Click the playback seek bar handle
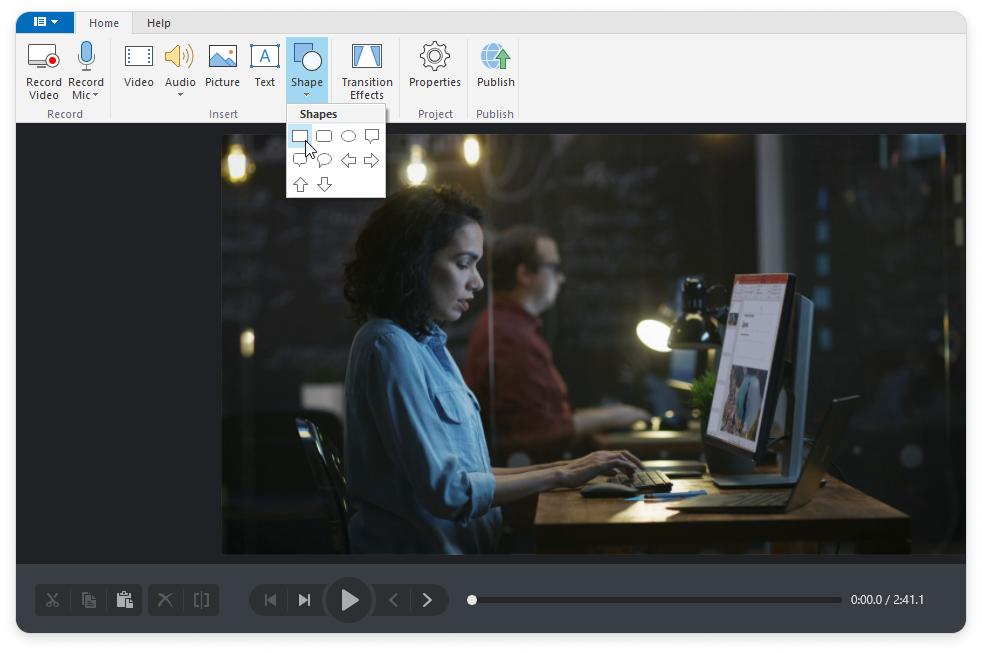 pyautogui.click(x=472, y=600)
